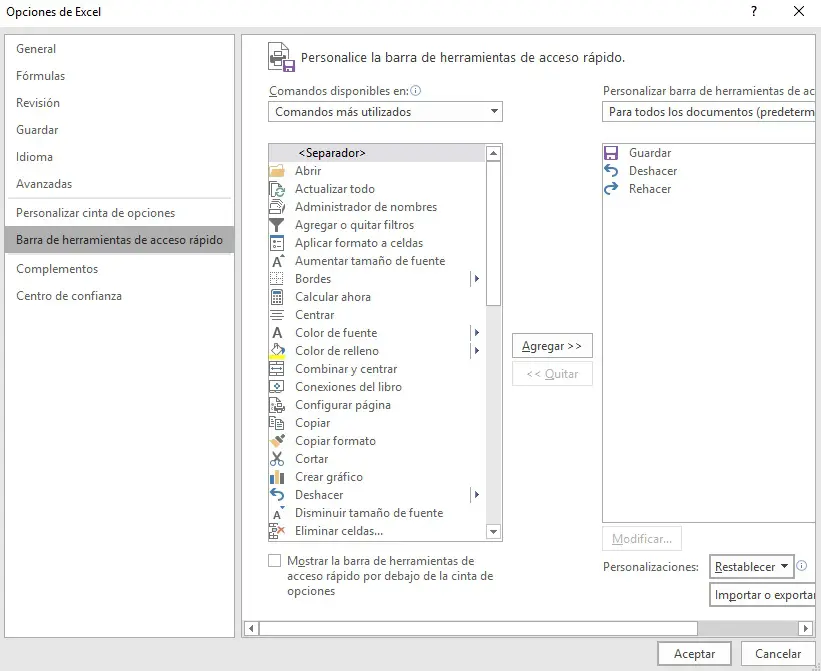Viewport: 821px width, 671px height.
Task: Expand the Bordes submenu arrow
Action: click(476, 279)
